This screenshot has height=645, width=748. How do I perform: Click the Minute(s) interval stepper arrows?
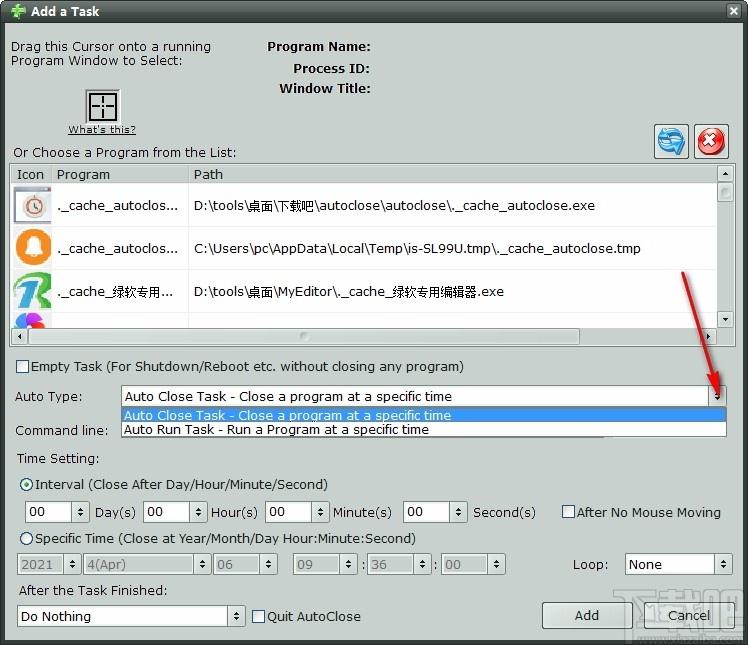(x=320, y=512)
